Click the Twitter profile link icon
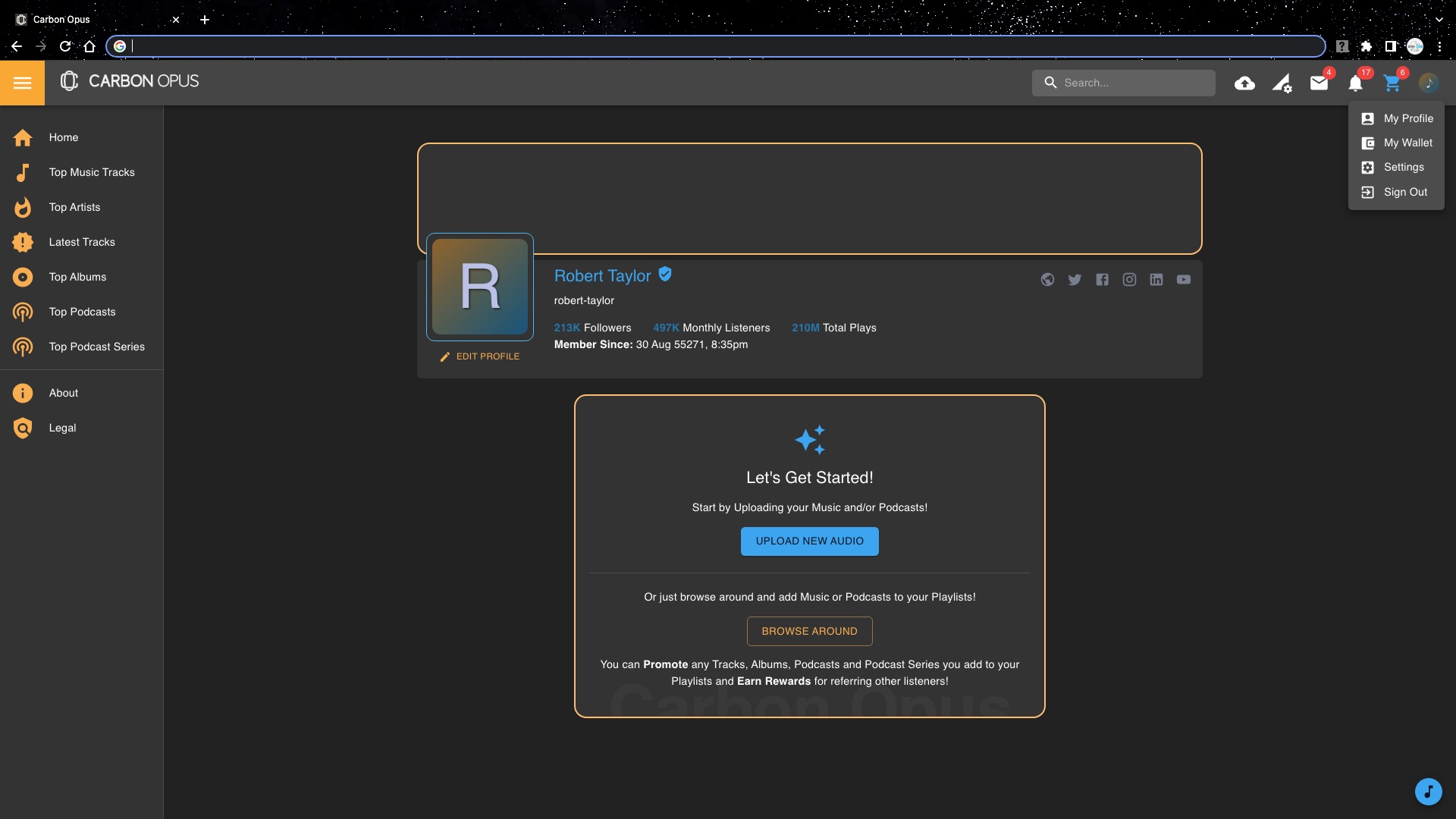Image resolution: width=1456 pixels, height=819 pixels. pos(1075,280)
